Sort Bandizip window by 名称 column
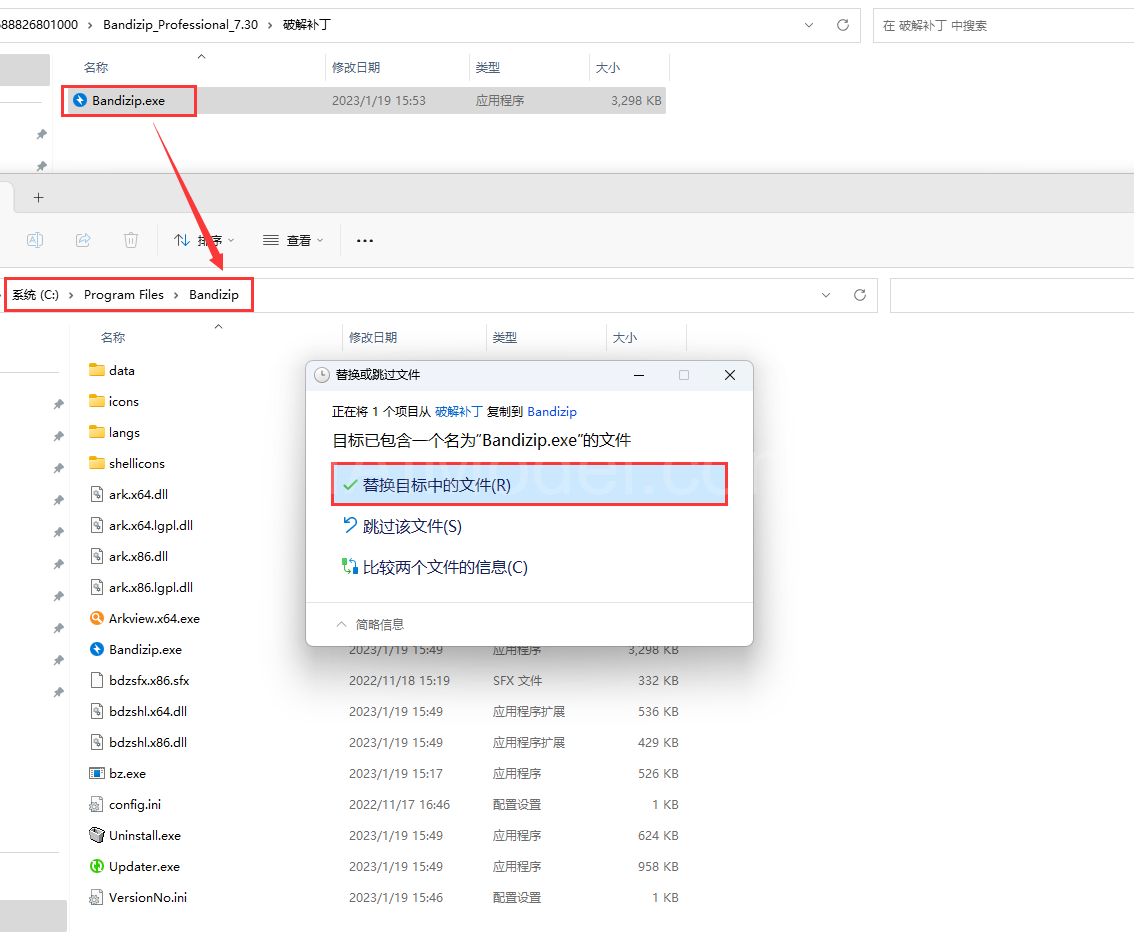 tap(113, 338)
